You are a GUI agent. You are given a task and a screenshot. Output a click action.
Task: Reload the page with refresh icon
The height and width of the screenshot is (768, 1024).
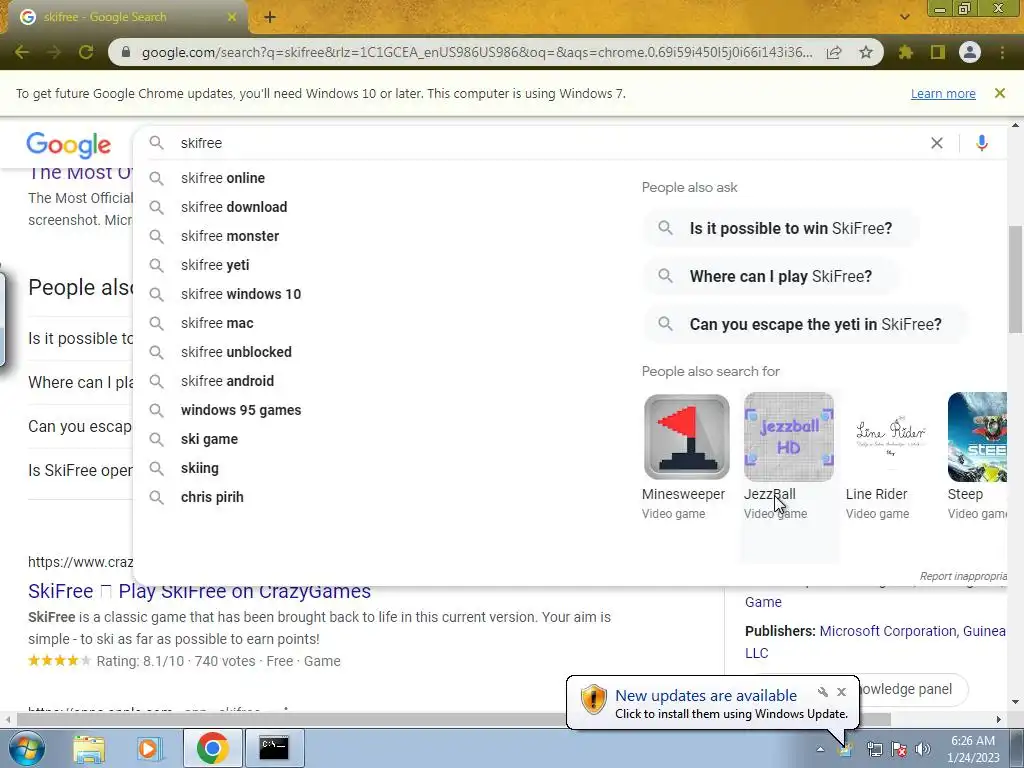86,52
